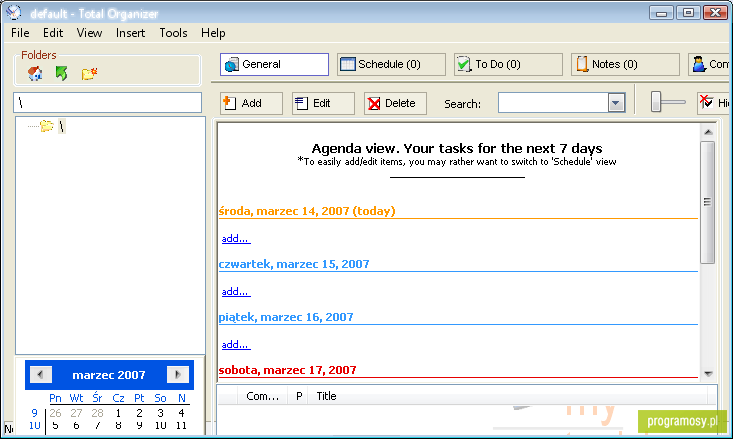The image size is (733, 439).
Task: Click the folder path input field
Action: tap(108, 103)
